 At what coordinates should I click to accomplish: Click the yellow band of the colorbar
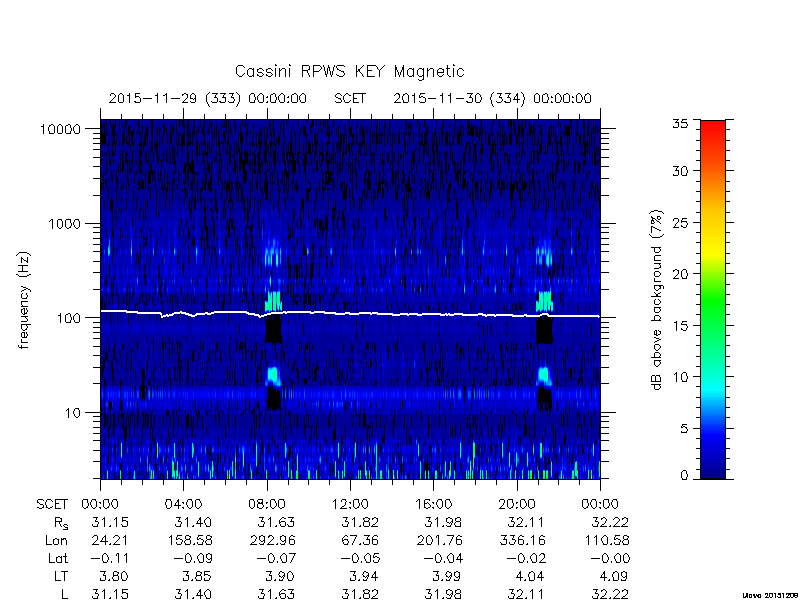[x=713, y=250]
